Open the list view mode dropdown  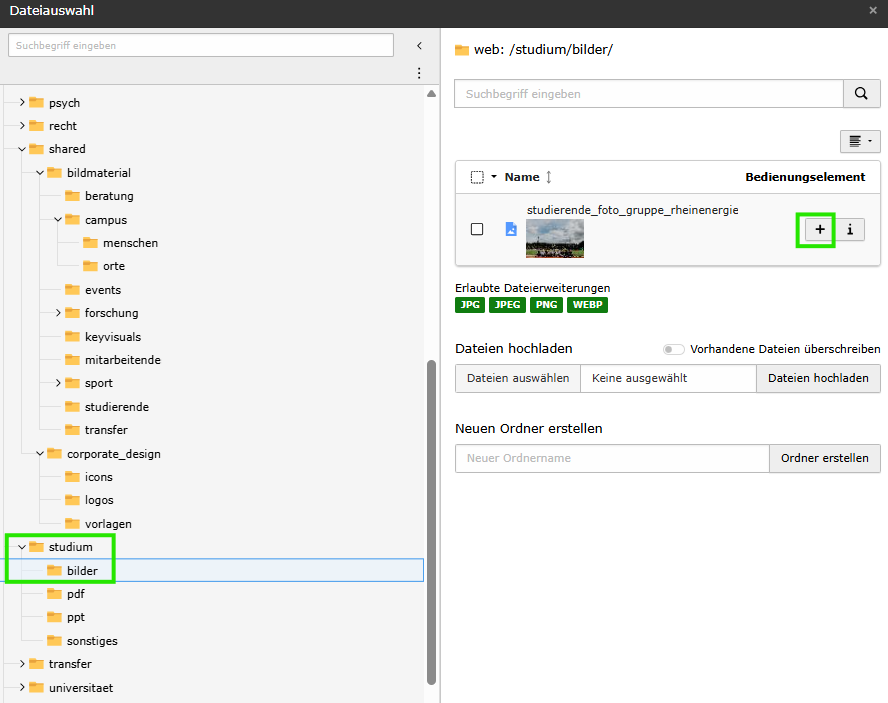[860, 141]
